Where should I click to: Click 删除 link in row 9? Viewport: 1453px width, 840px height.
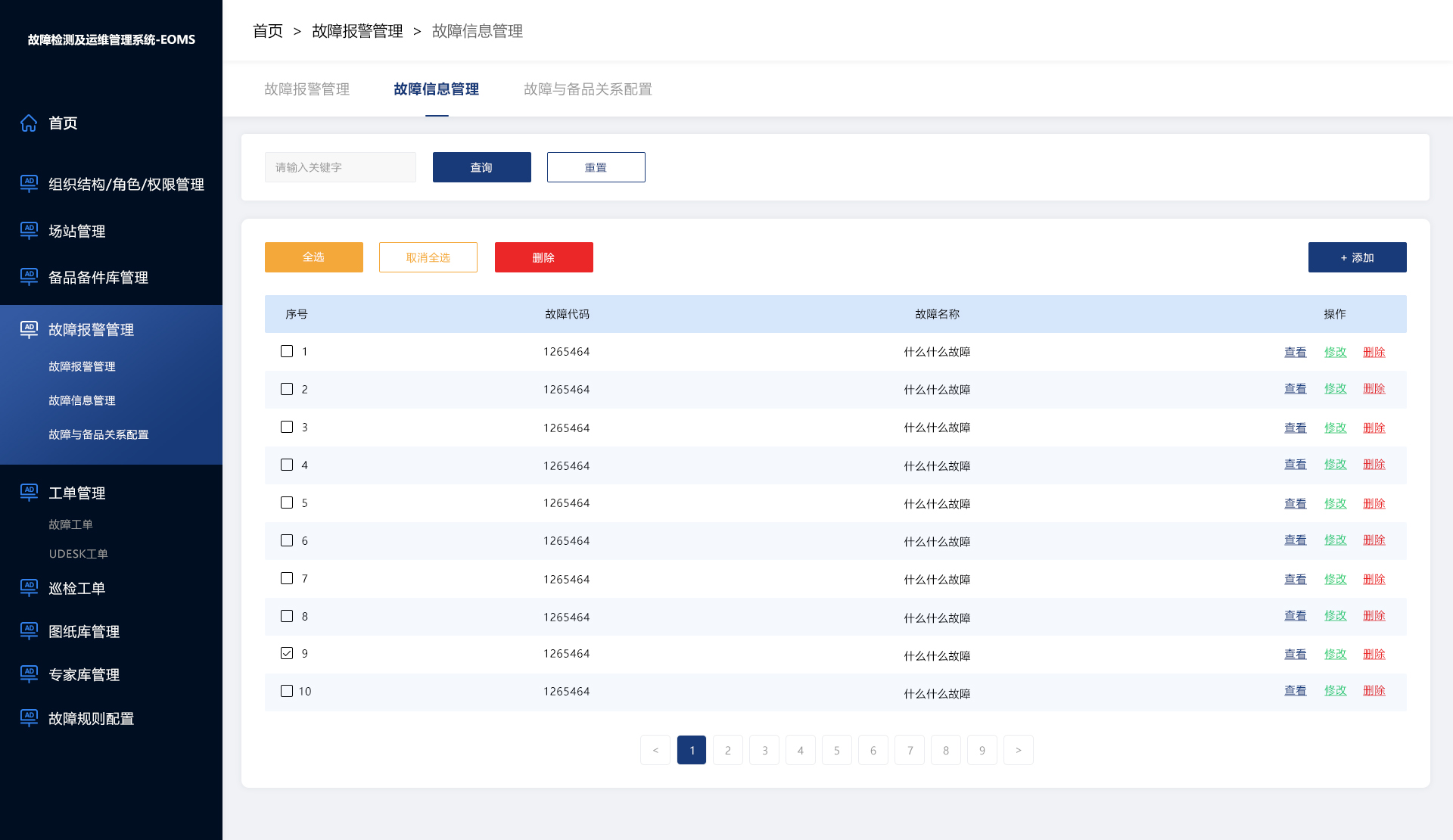point(1374,654)
